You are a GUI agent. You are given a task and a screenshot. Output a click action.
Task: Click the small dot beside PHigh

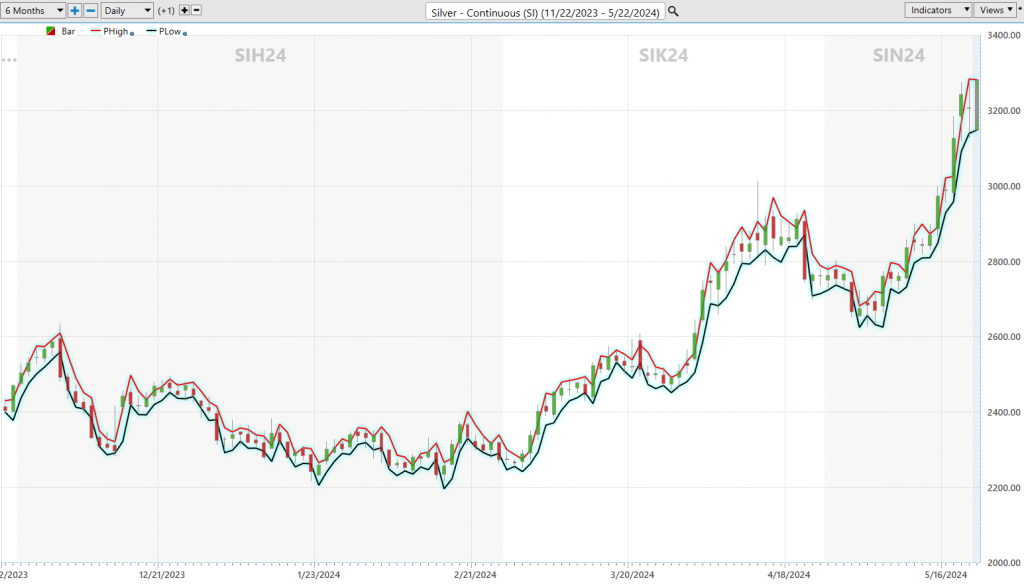pos(132,33)
